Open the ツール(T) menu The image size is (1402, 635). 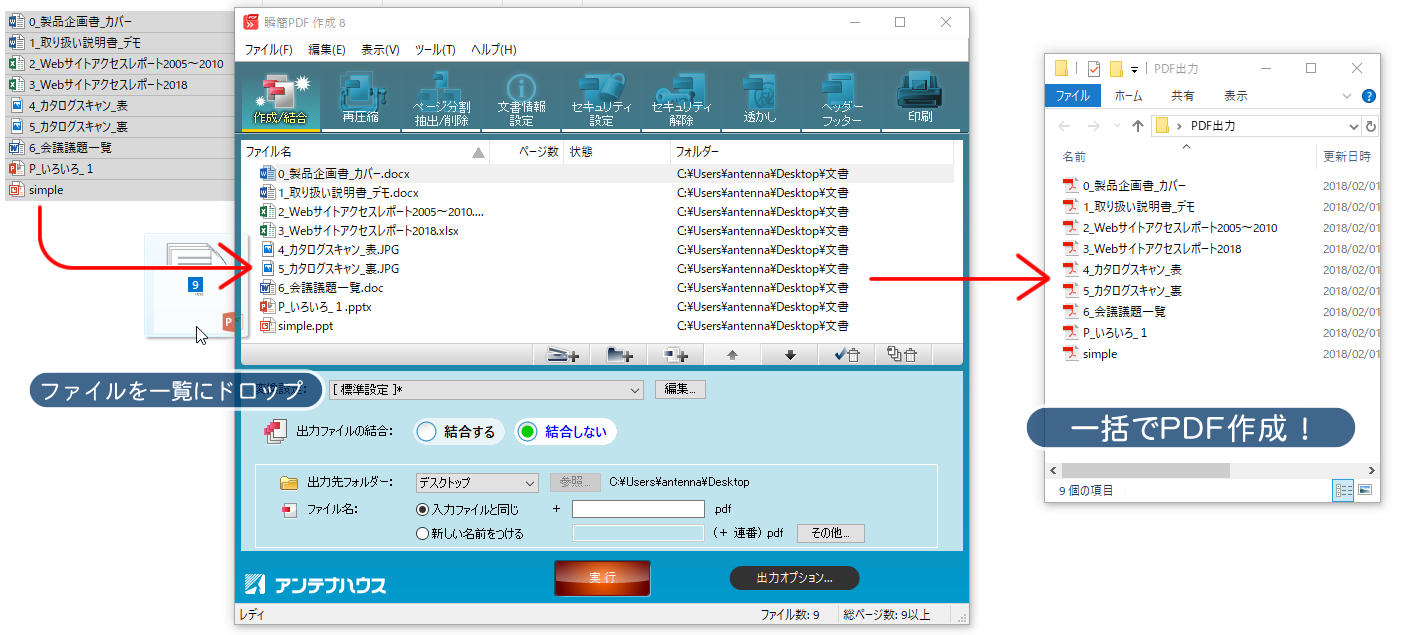[435, 50]
